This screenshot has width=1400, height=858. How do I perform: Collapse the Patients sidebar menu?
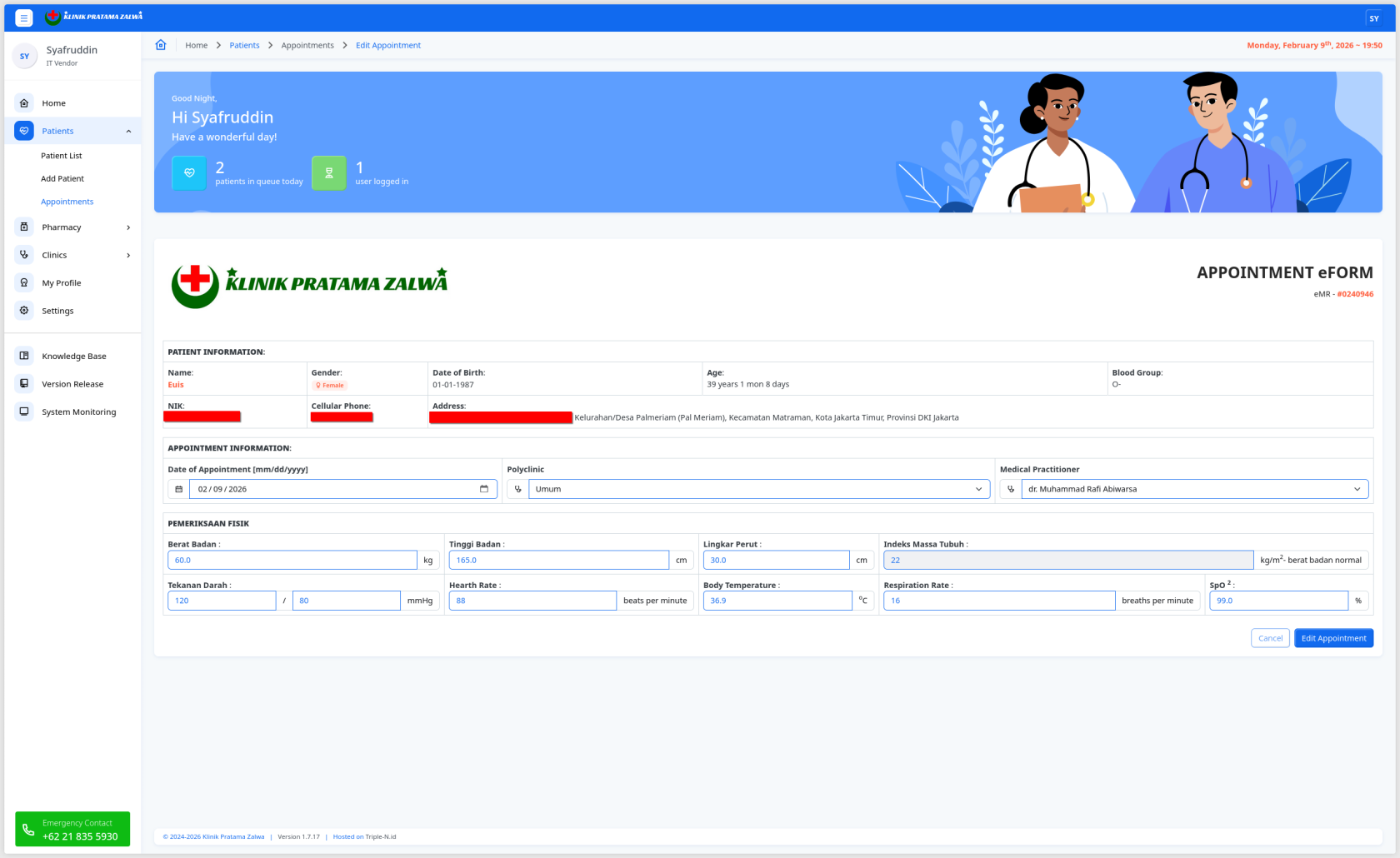click(128, 131)
